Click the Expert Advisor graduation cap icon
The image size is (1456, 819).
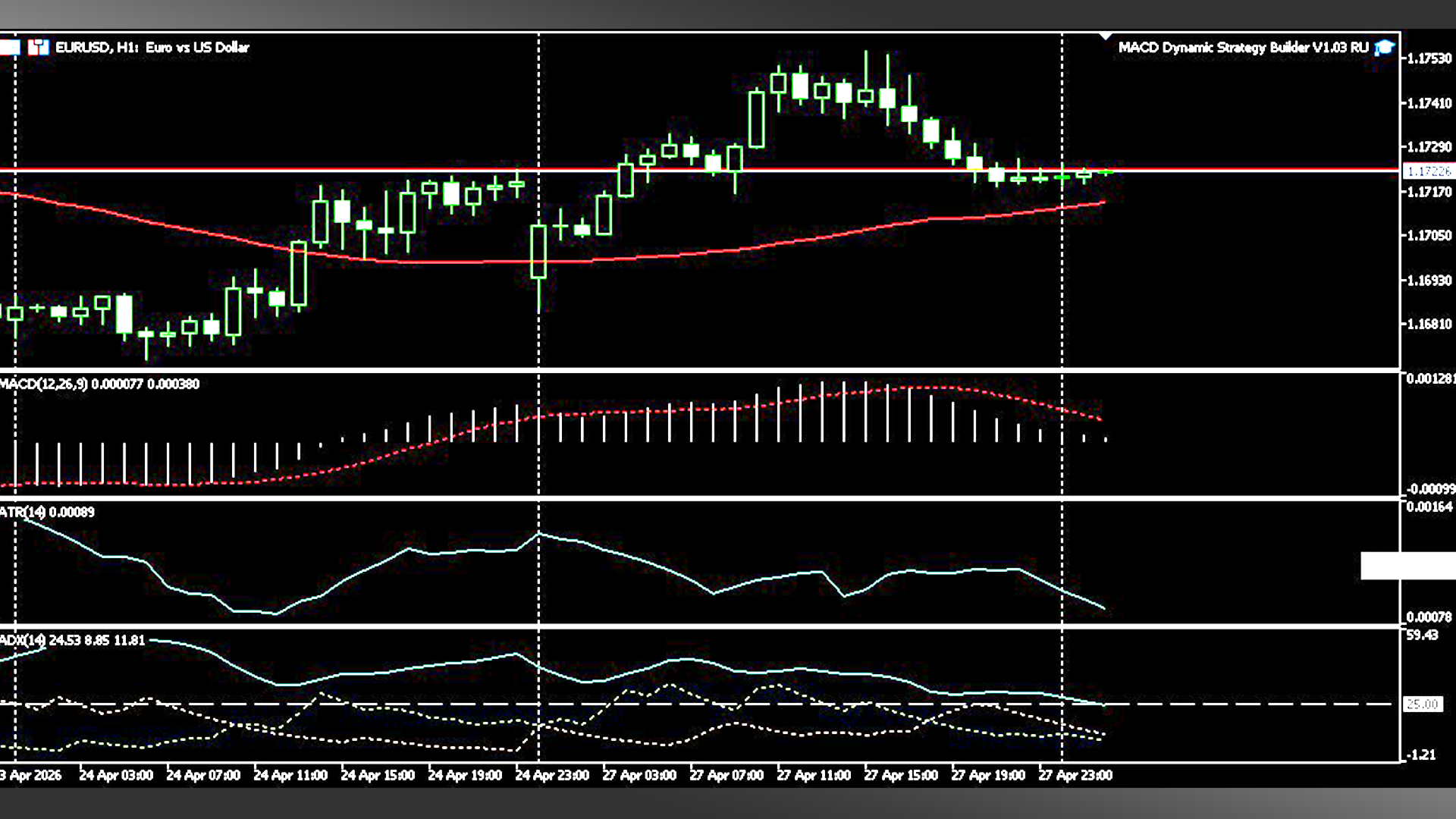tap(1385, 48)
